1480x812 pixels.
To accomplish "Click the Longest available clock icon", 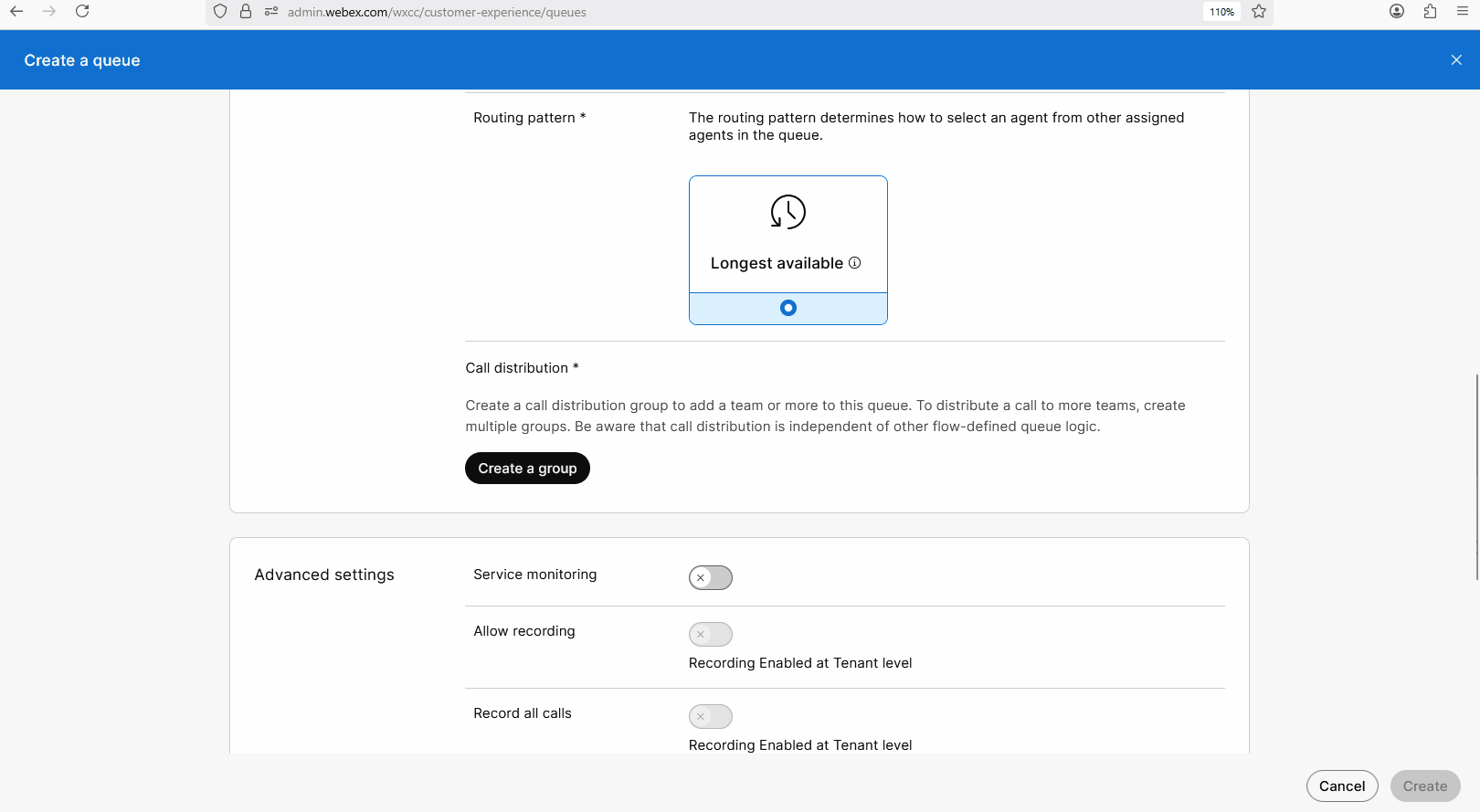I will coord(788,212).
